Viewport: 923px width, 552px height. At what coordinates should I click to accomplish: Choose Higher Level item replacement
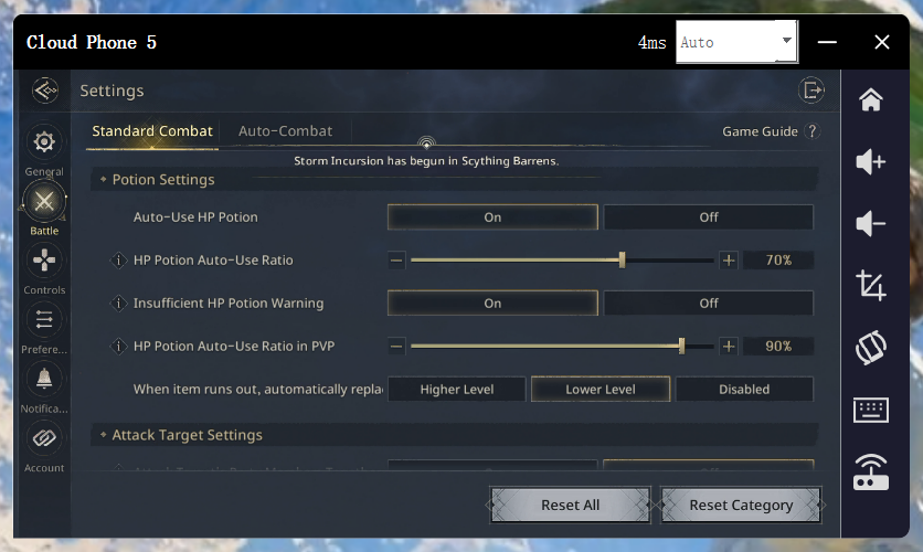tap(457, 389)
